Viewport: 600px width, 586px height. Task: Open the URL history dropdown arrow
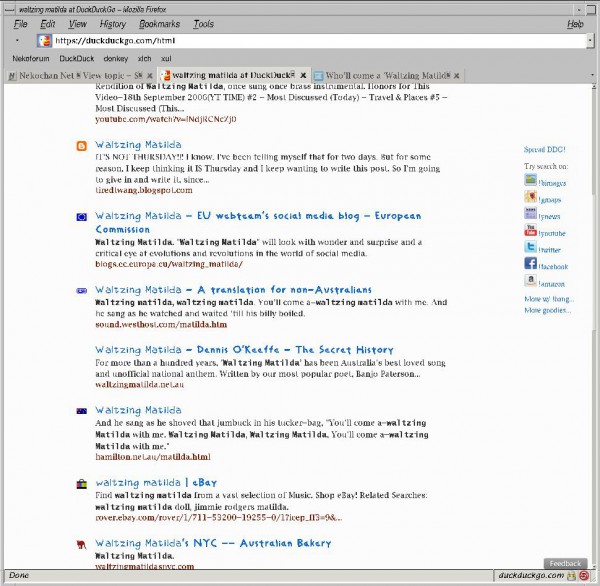click(590, 40)
